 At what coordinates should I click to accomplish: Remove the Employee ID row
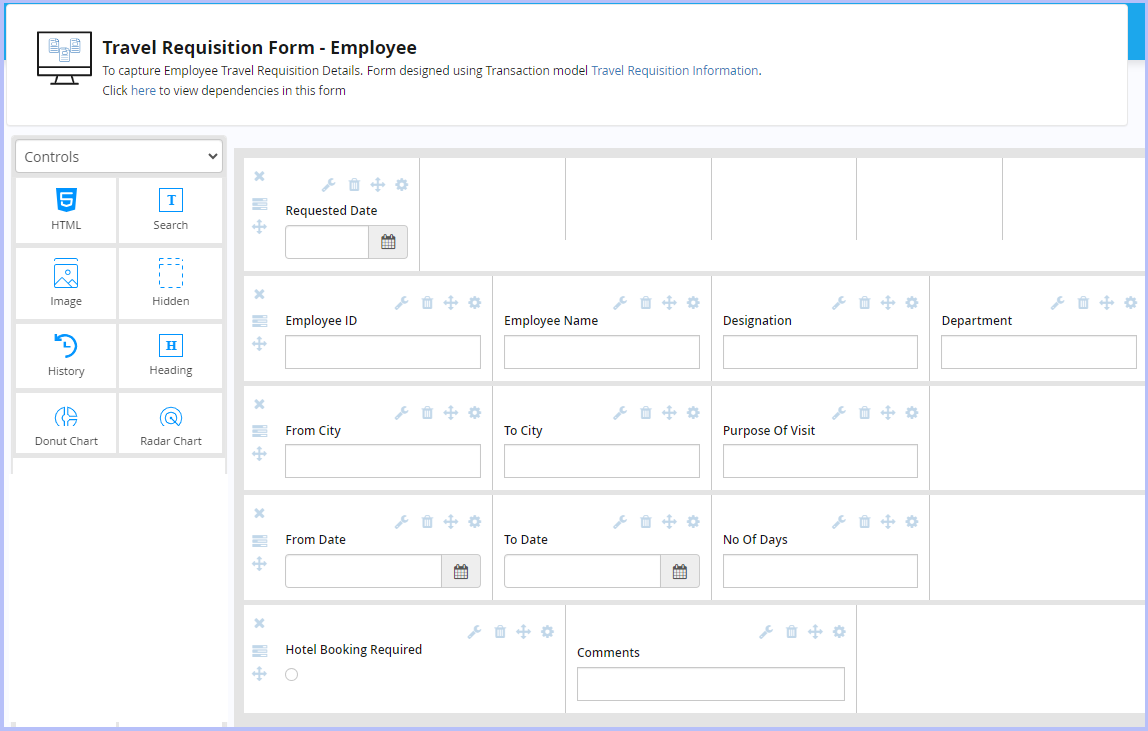click(259, 294)
